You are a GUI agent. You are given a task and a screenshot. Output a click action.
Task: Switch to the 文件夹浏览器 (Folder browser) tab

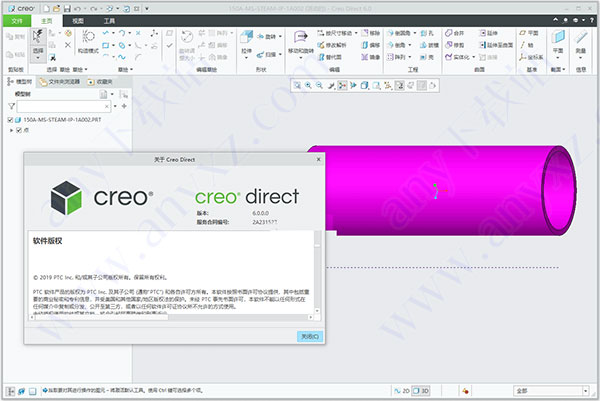click(x=59, y=82)
